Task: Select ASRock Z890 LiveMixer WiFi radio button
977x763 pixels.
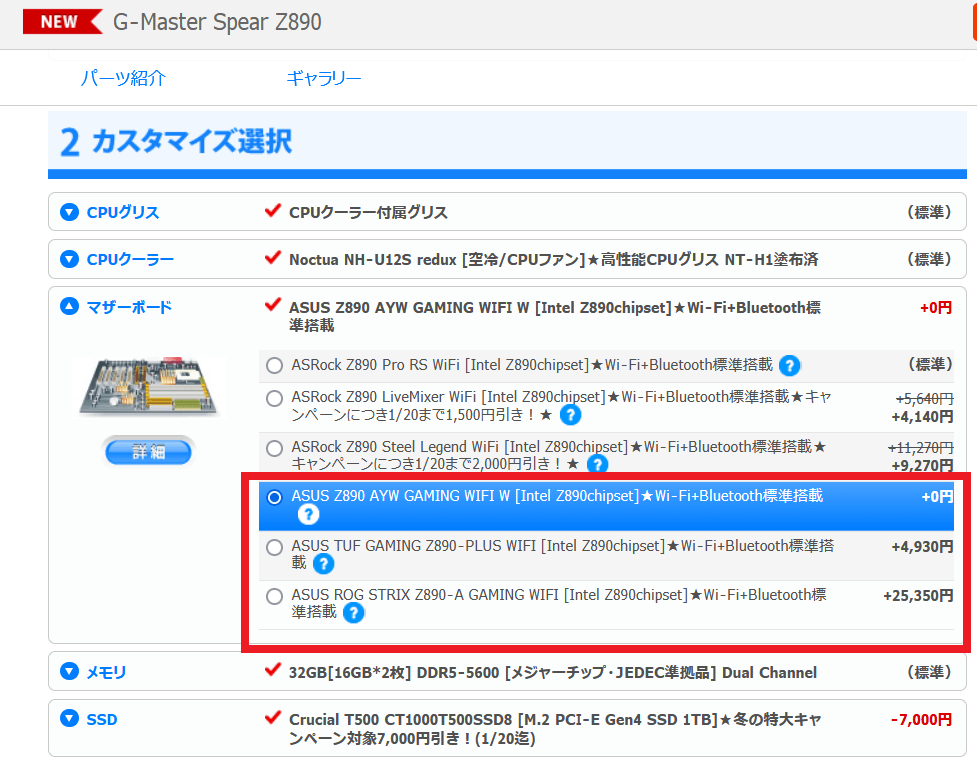Action: click(x=274, y=399)
